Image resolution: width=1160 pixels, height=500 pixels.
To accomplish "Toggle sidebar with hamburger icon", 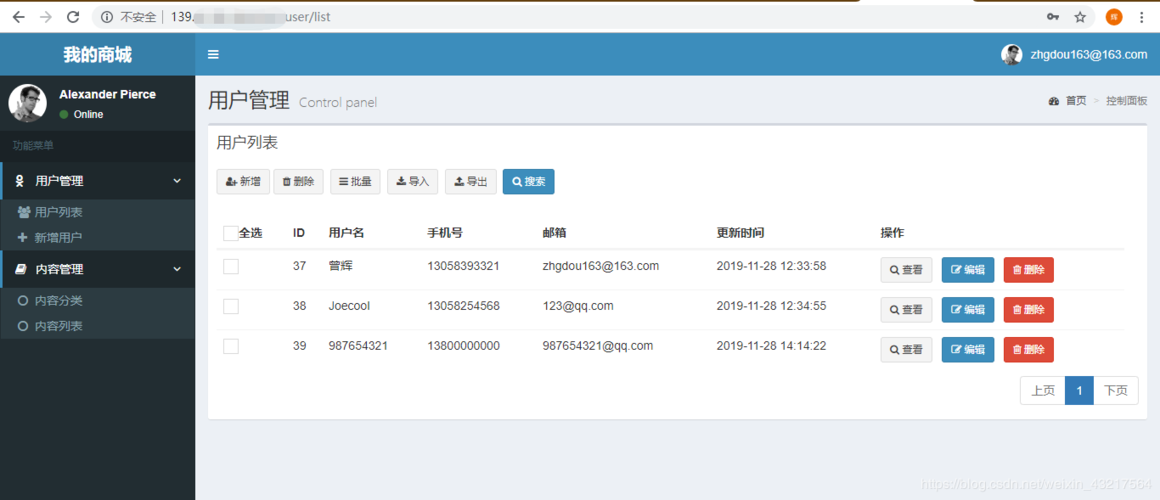I will 213,54.
